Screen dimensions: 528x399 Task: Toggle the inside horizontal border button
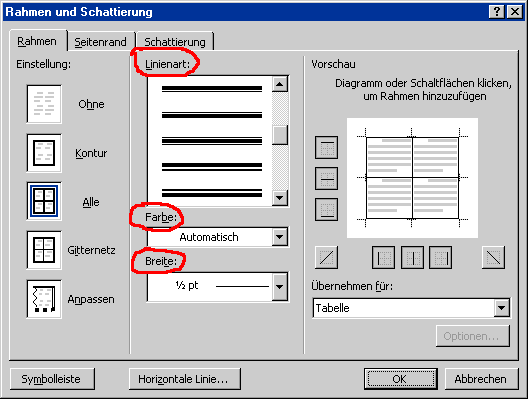tap(326, 178)
